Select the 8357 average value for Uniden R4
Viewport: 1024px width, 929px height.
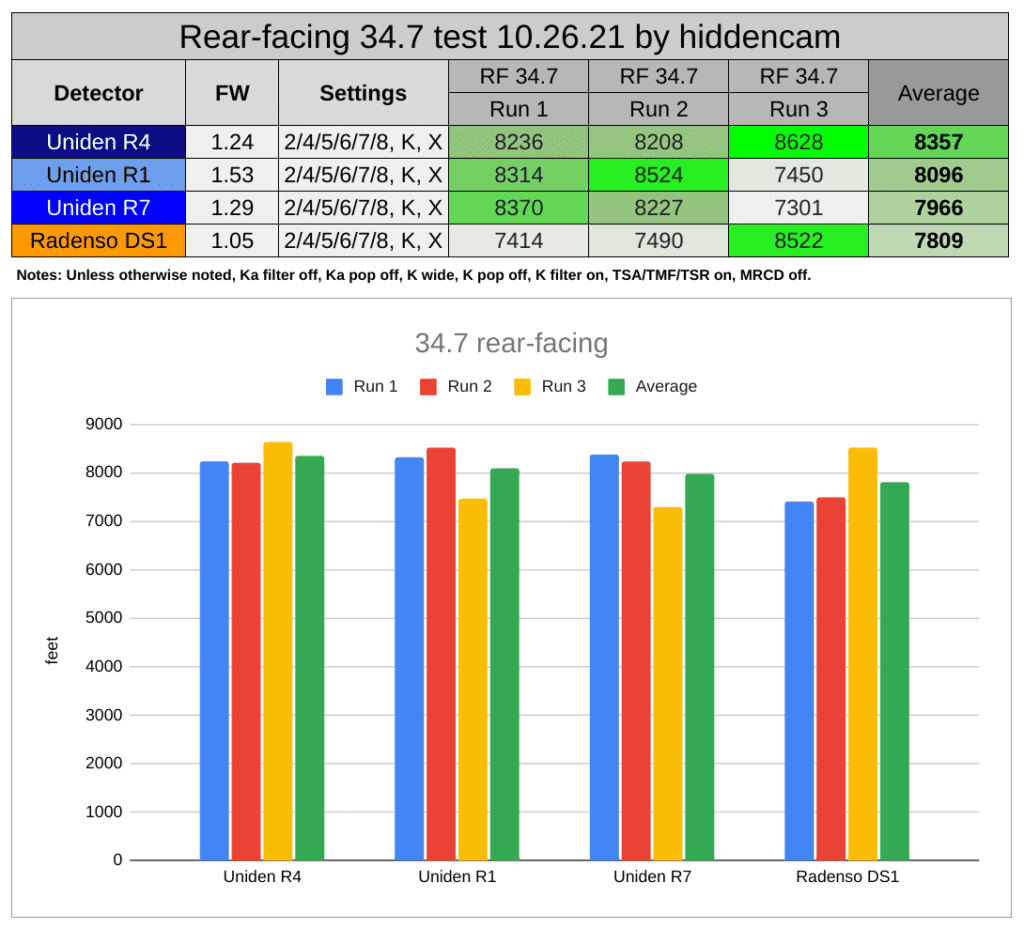point(937,141)
